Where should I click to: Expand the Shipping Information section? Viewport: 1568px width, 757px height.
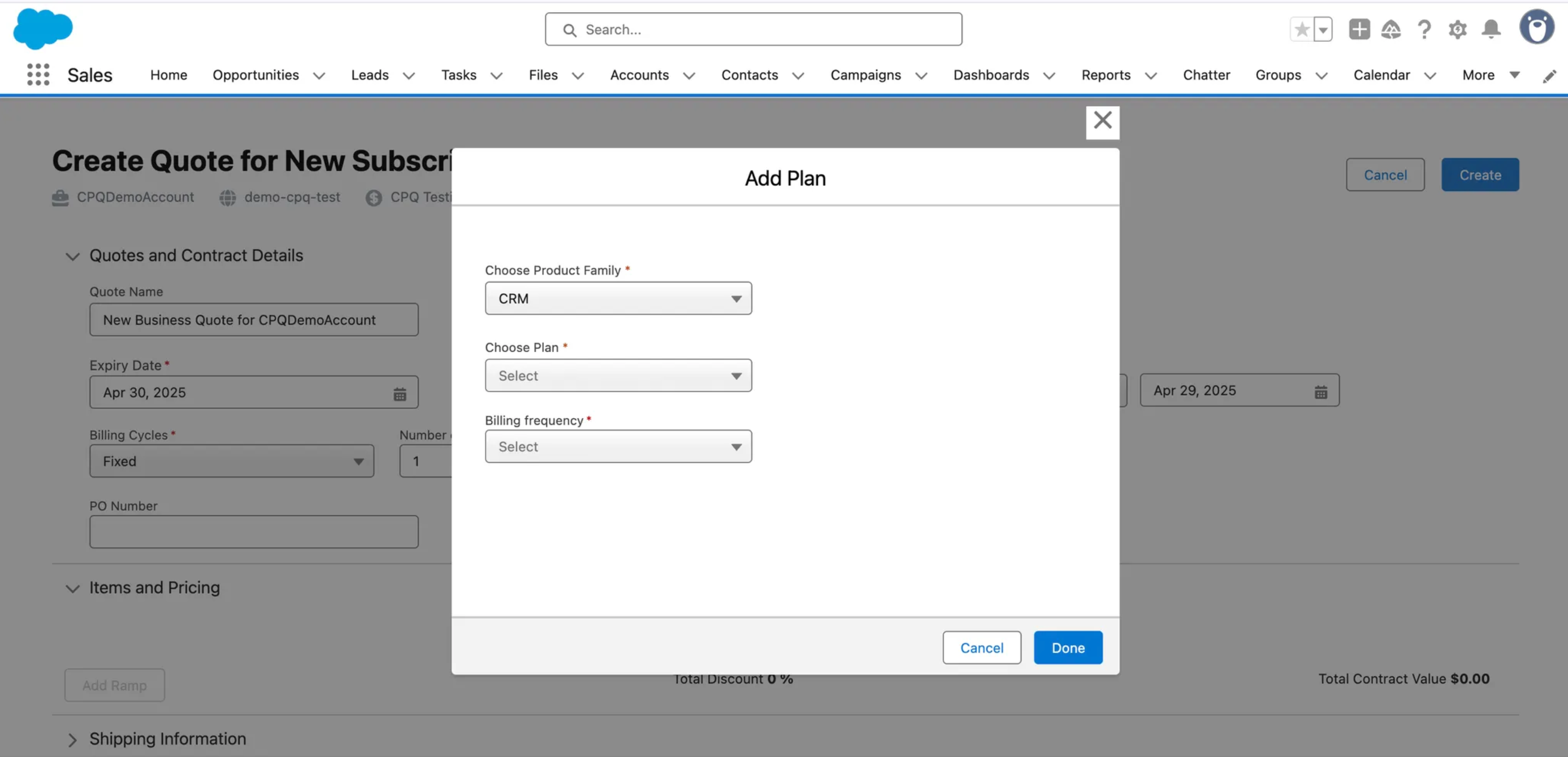(x=72, y=740)
